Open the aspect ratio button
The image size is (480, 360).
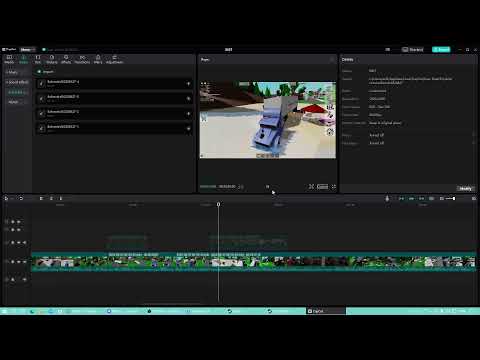[x=322, y=187]
